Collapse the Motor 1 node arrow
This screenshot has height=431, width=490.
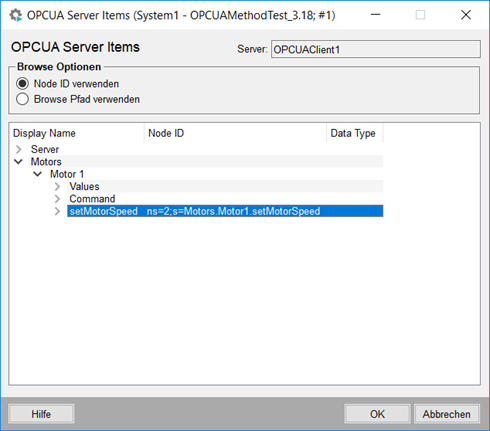point(38,174)
